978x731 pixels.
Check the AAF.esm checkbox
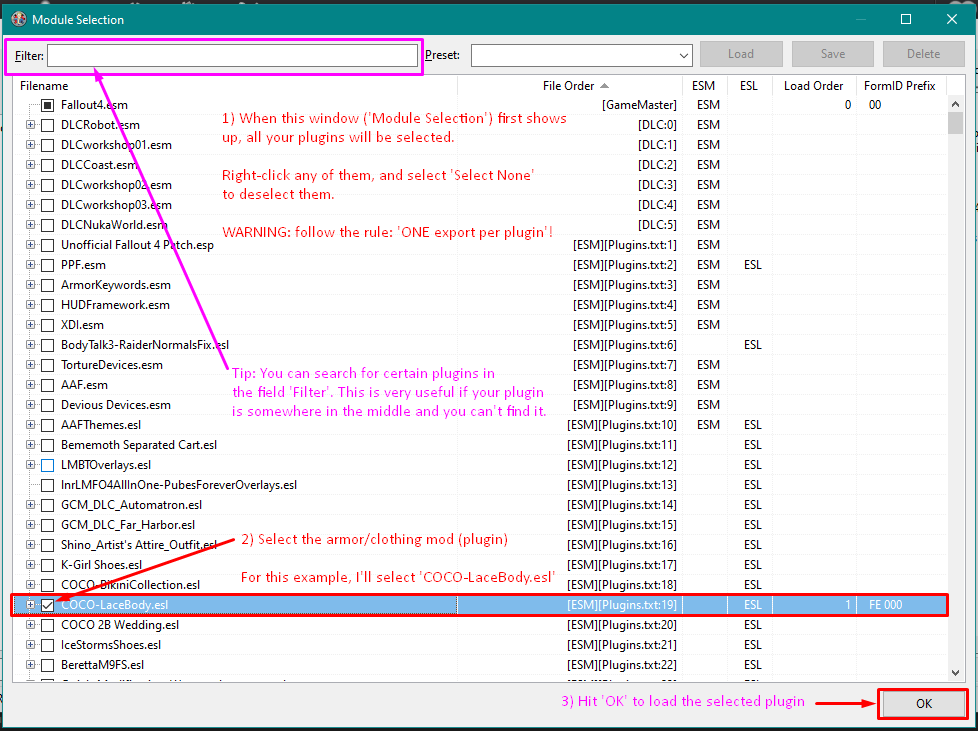coord(47,385)
